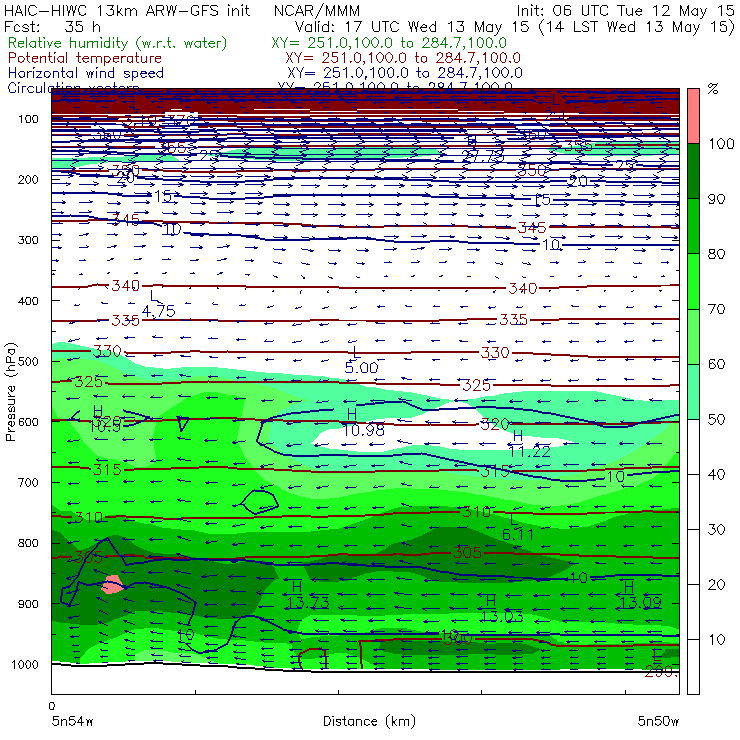Click the 'HAIC-HIWC 13km ARW-GFS init' title

126,10
